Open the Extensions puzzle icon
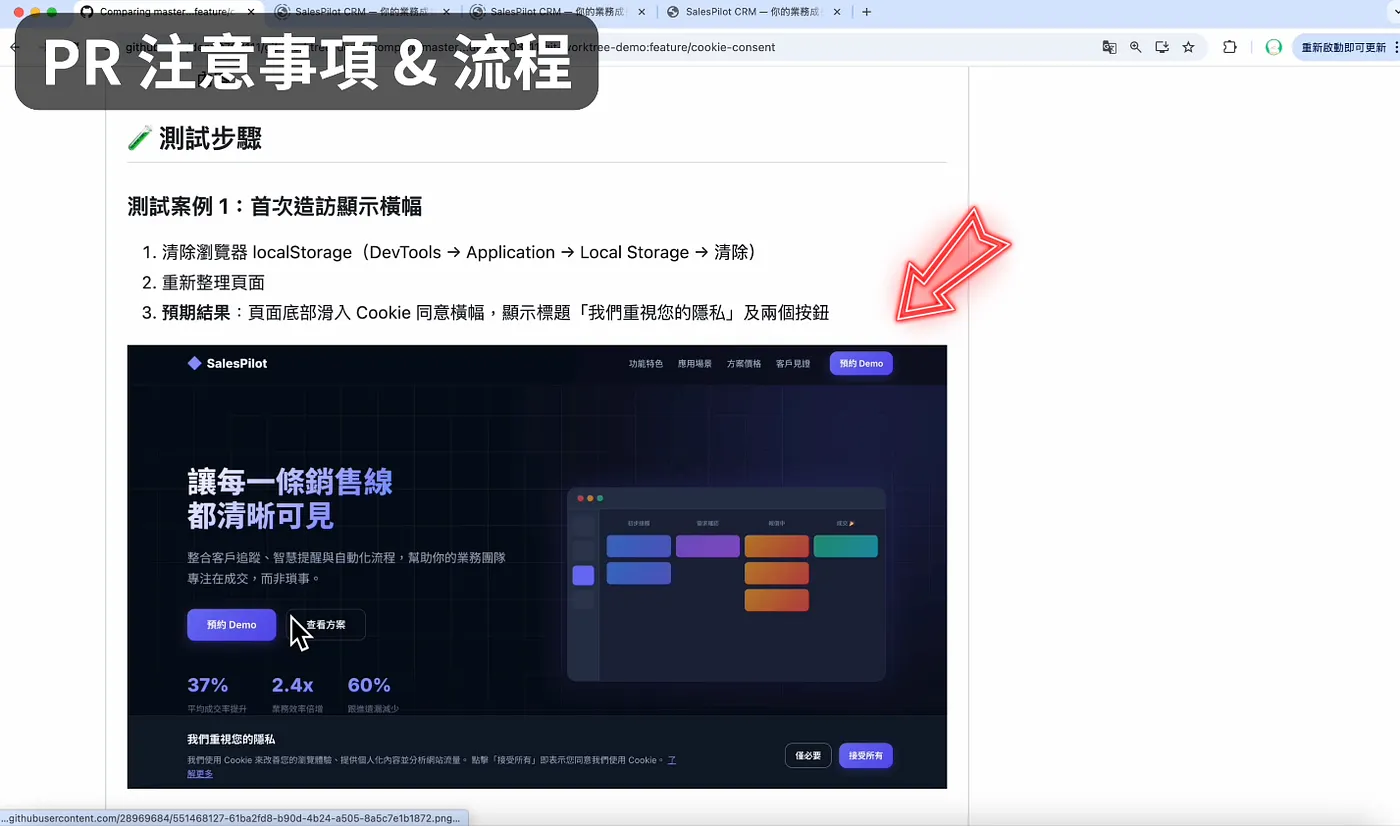 [1230, 47]
